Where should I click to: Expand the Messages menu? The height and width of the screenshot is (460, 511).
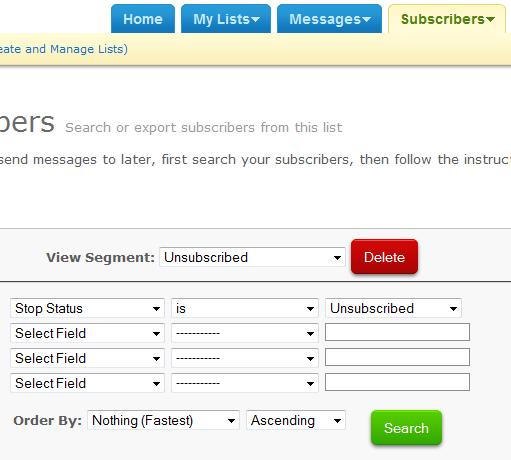[329, 19]
